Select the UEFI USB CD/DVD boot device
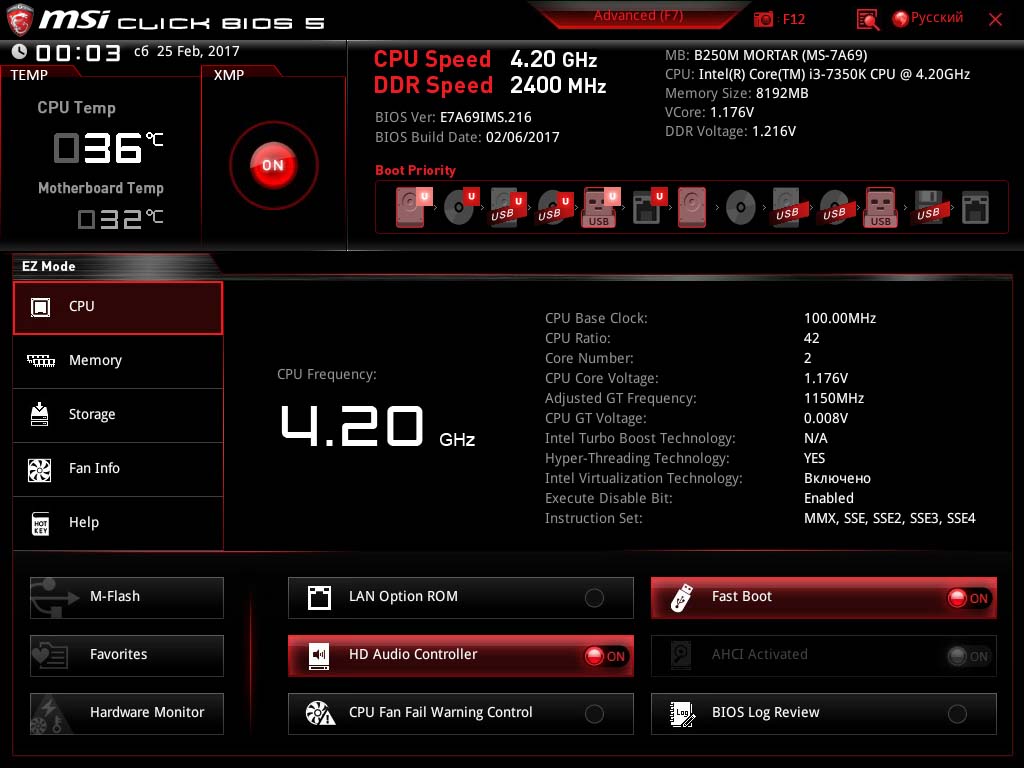Screen dimensions: 1024x768 click(x=554, y=207)
